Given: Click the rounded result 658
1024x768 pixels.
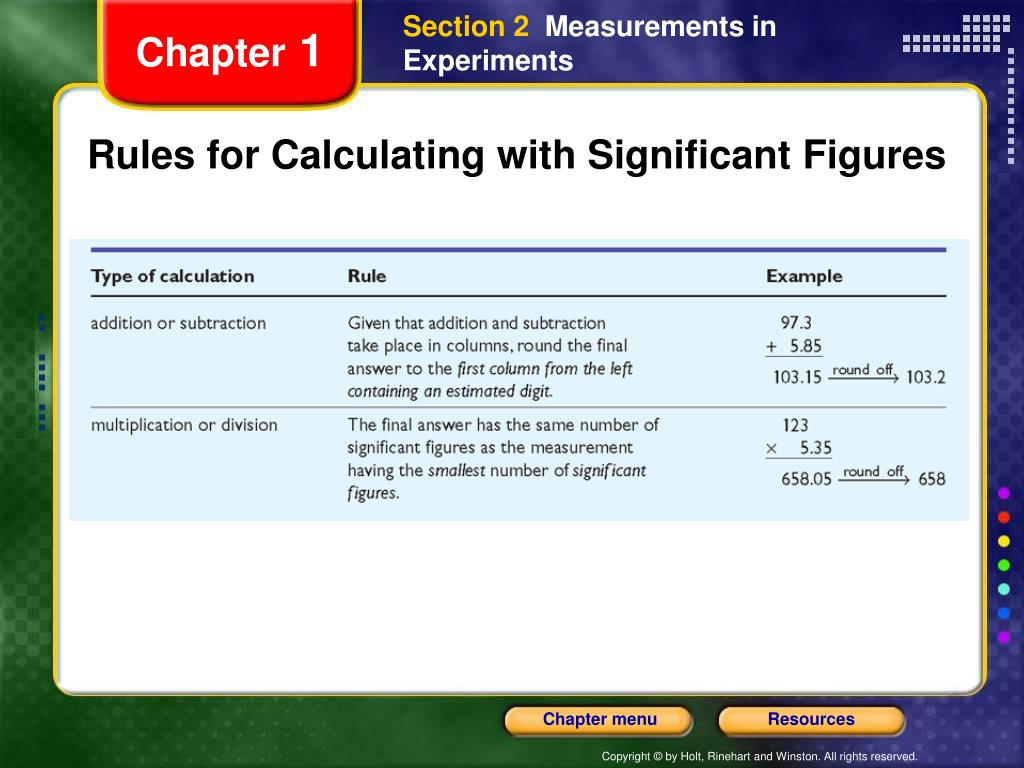Looking at the screenshot, I should (x=932, y=479).
